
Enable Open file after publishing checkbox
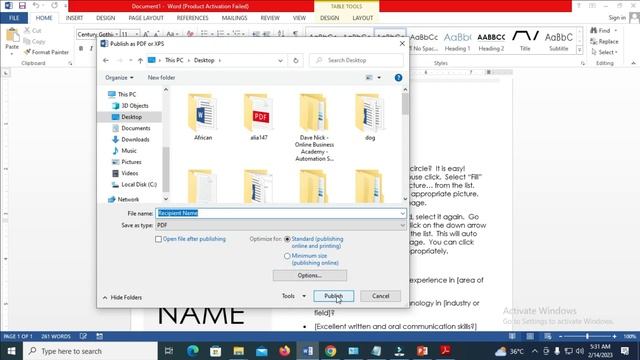(x=158, y=239)
